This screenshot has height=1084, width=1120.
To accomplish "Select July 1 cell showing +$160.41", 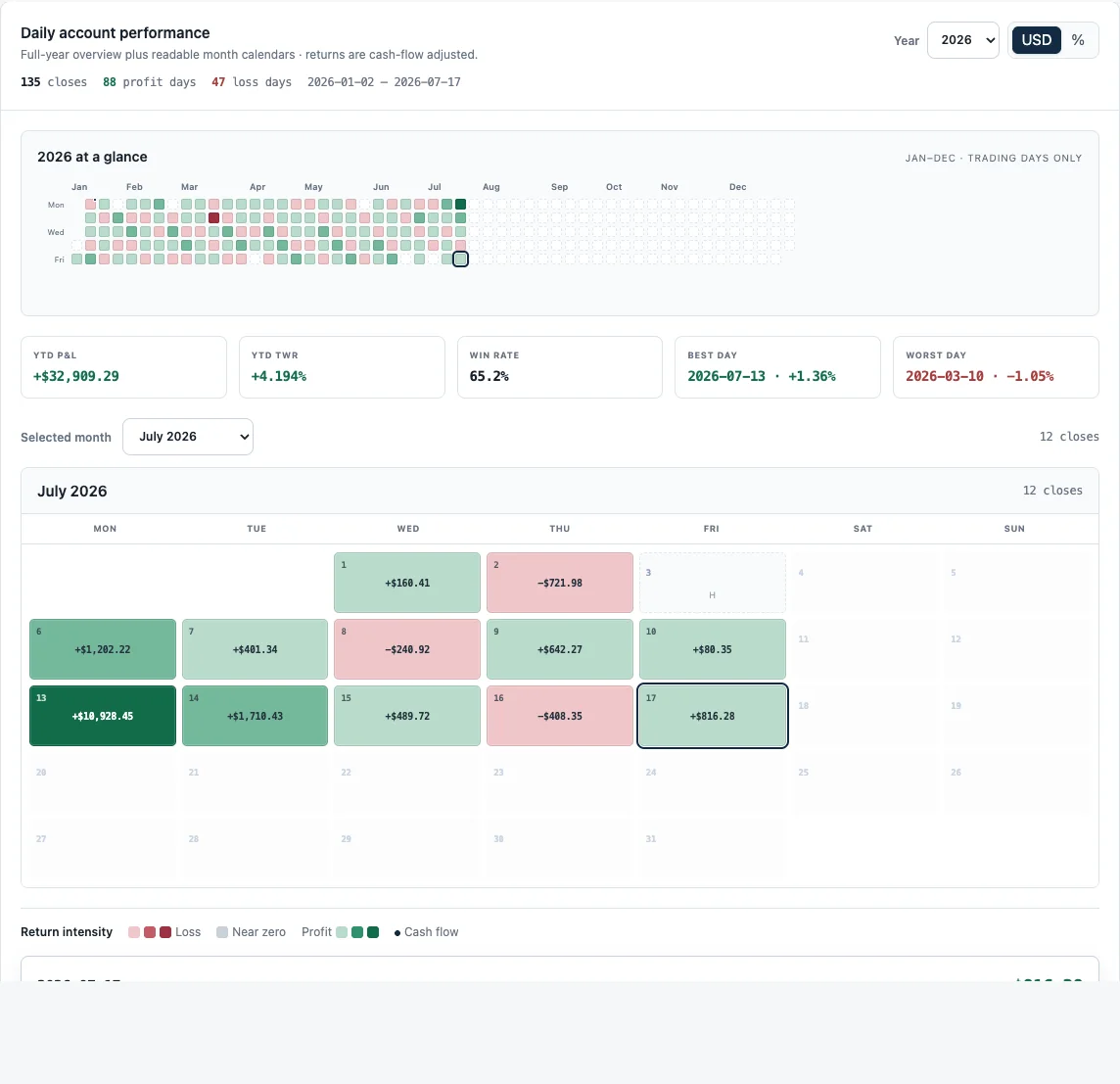I will click(407, 583).
